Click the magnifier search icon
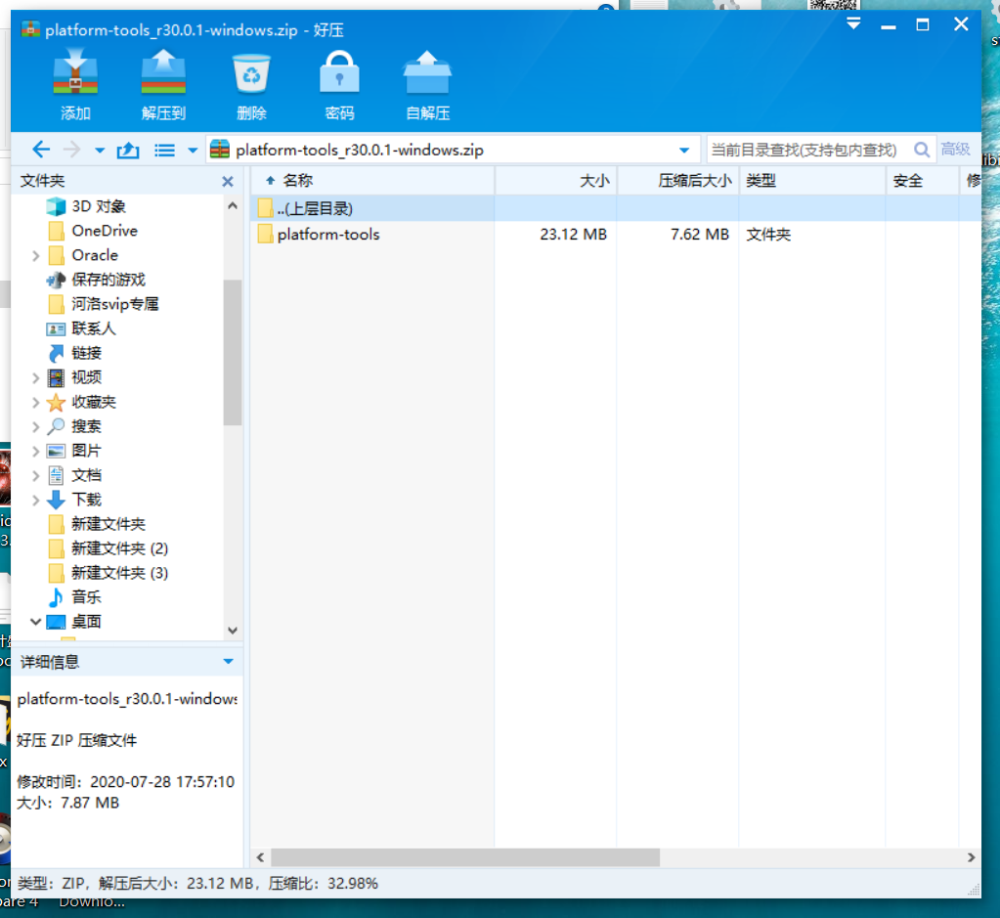The height and width of the screenshot is (918, 1000). pos(921,150)
